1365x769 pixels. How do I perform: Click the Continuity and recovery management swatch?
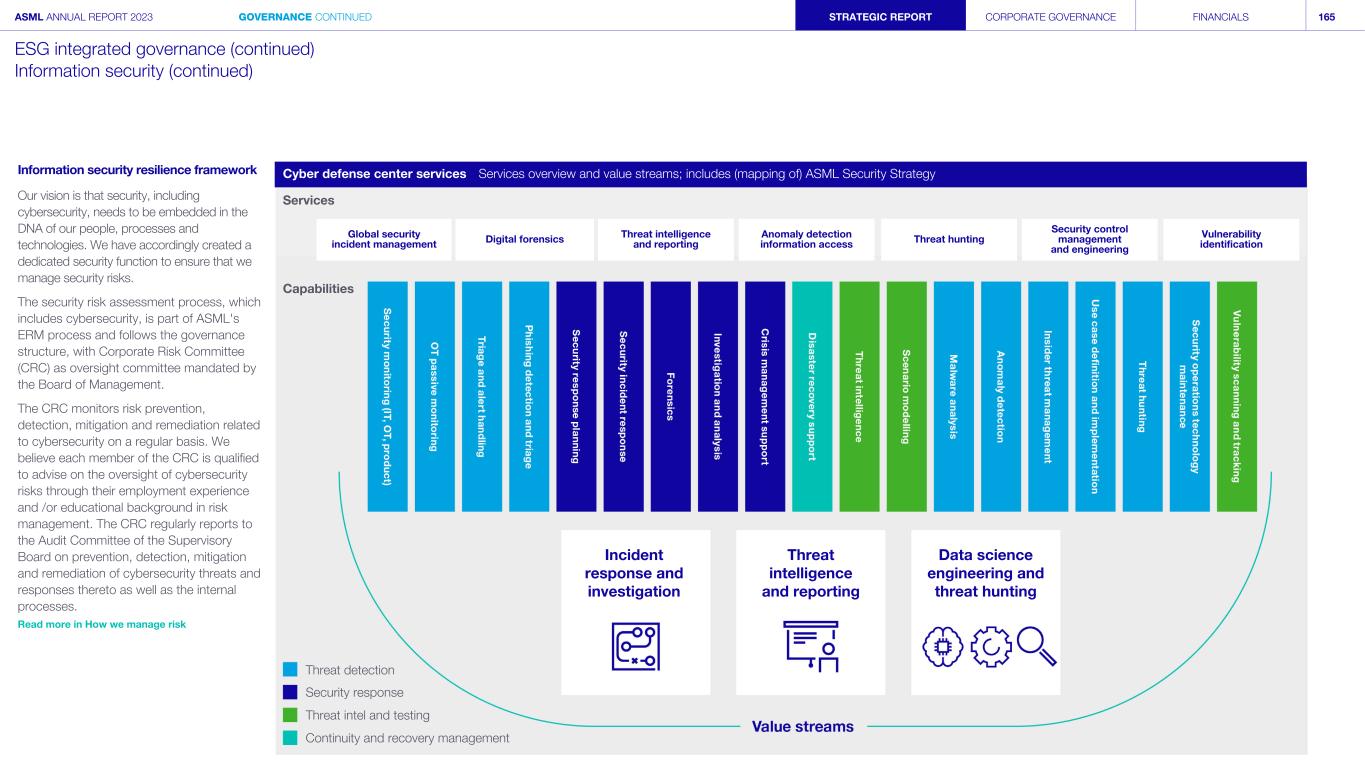(290, 738)
